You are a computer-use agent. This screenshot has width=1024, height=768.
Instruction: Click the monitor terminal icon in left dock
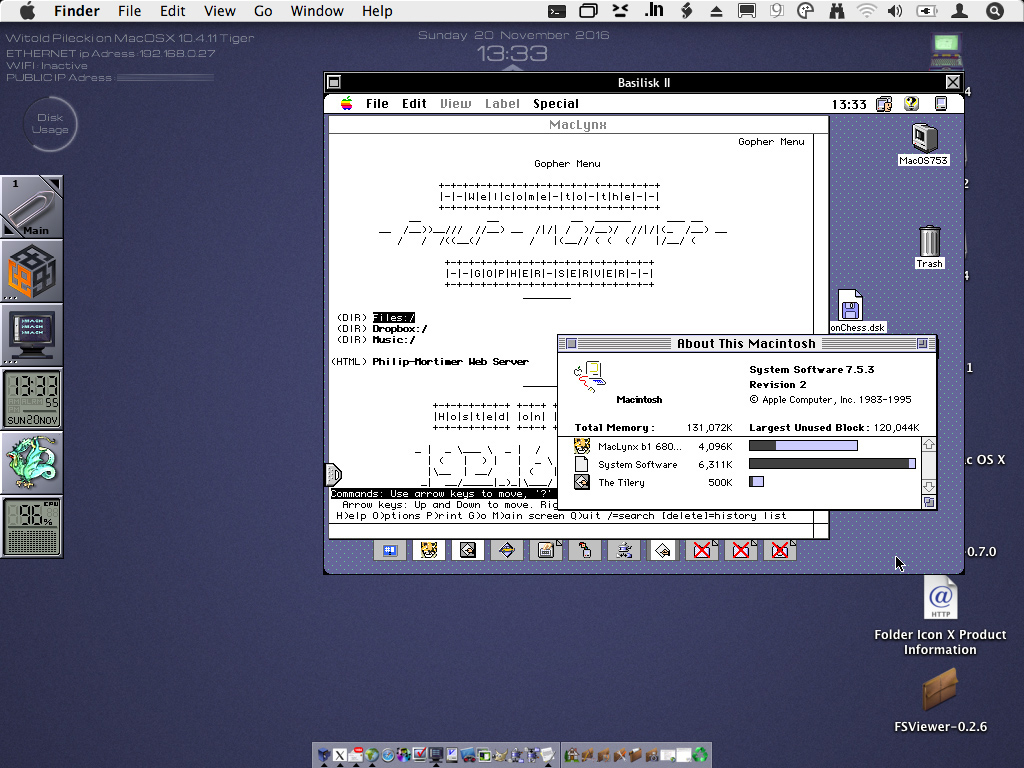[x=32, y=334]
